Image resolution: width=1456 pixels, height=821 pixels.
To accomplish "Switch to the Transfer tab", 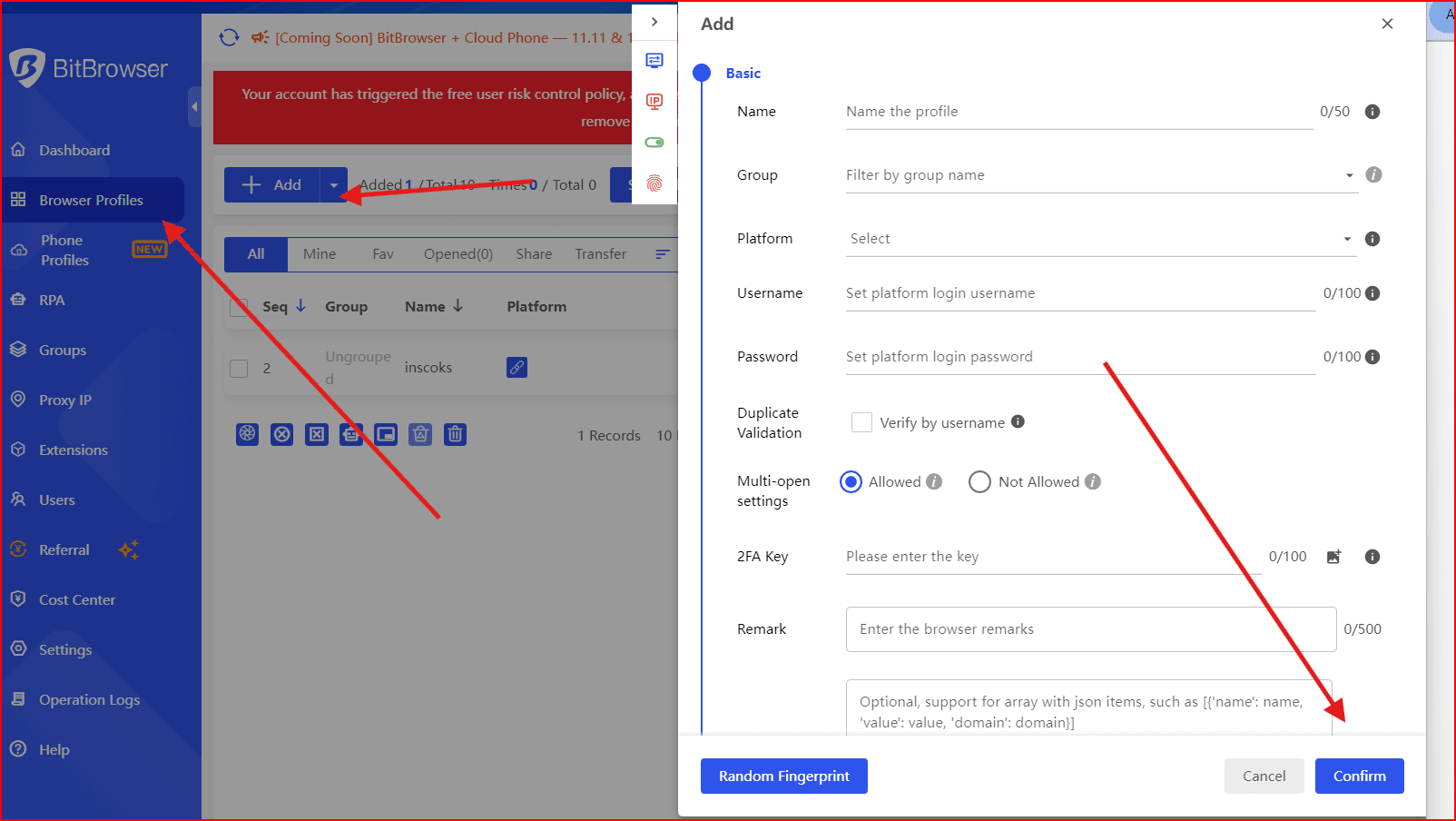I will (600, 254).
